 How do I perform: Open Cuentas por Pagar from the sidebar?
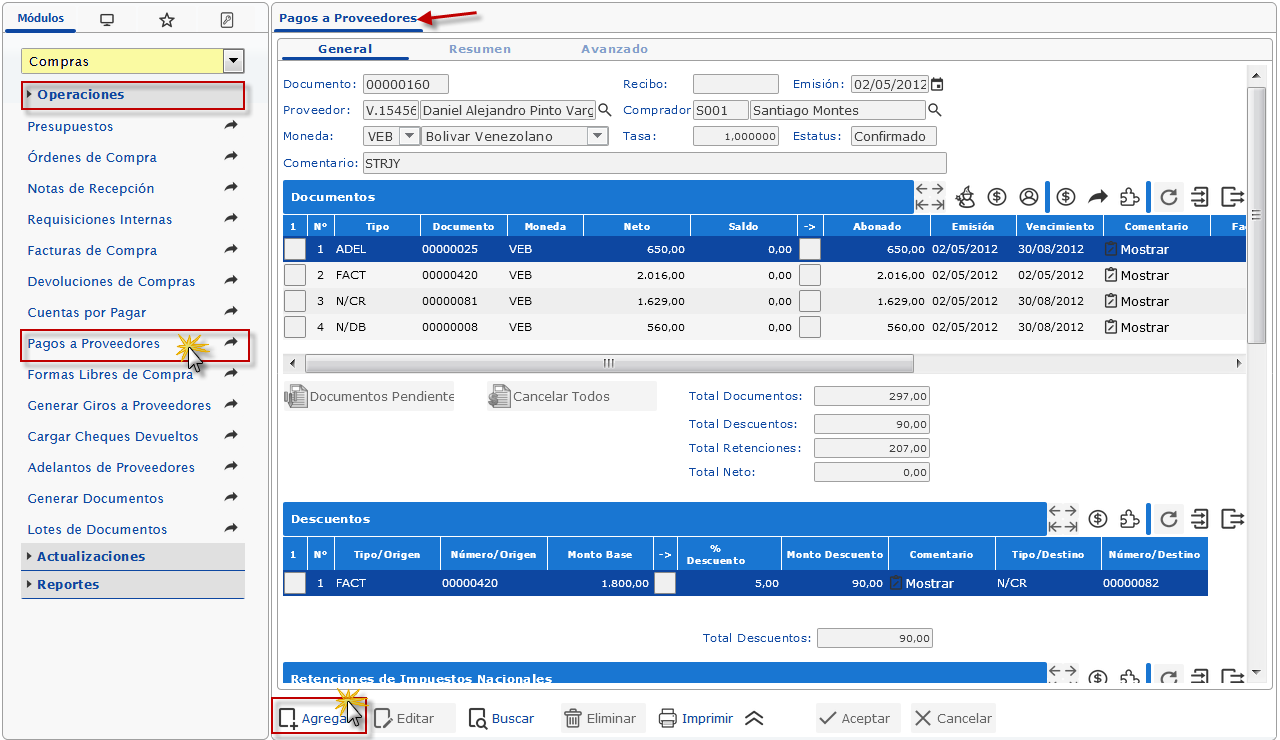pos(87,312)
